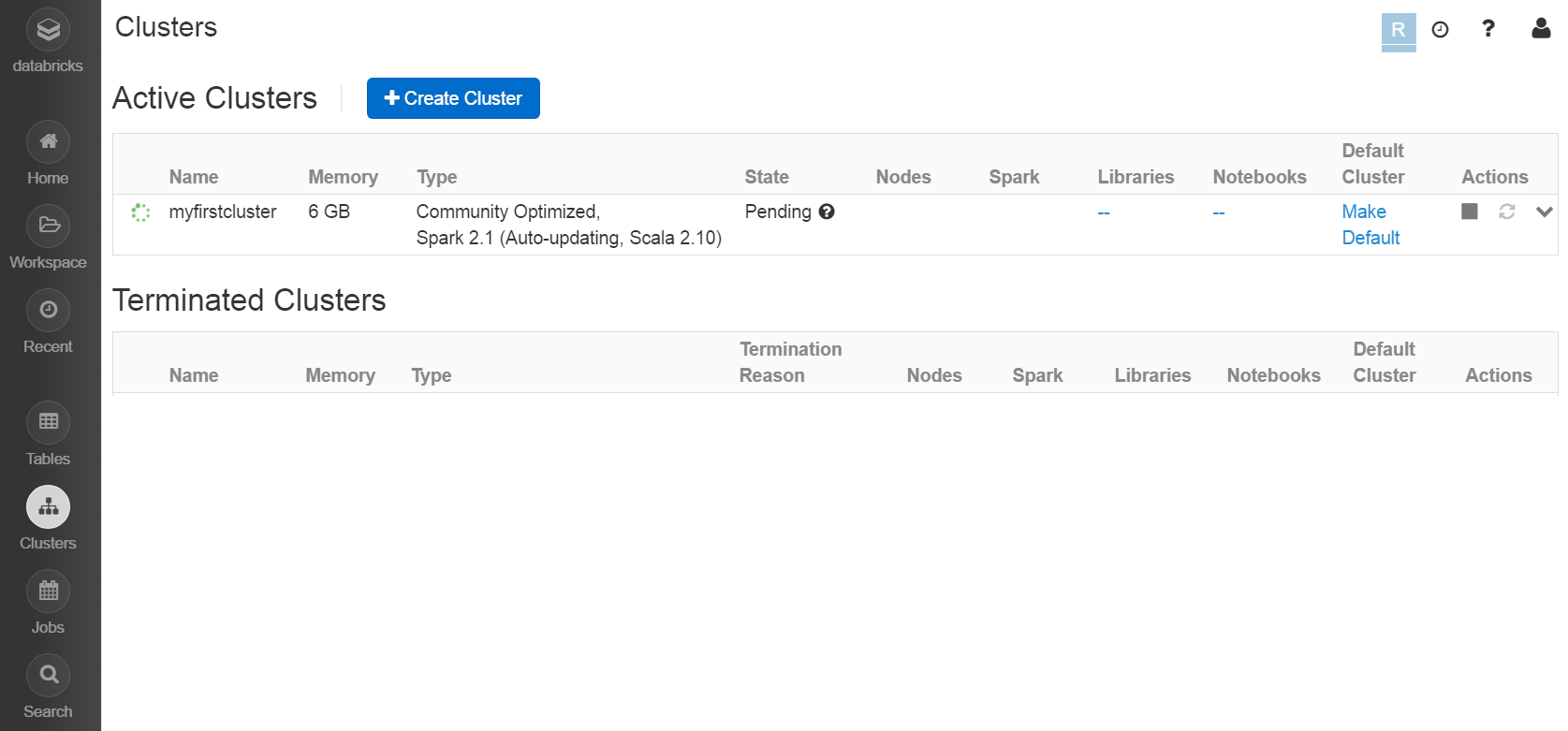Click Make Default for myfirstcluster

1370,225
